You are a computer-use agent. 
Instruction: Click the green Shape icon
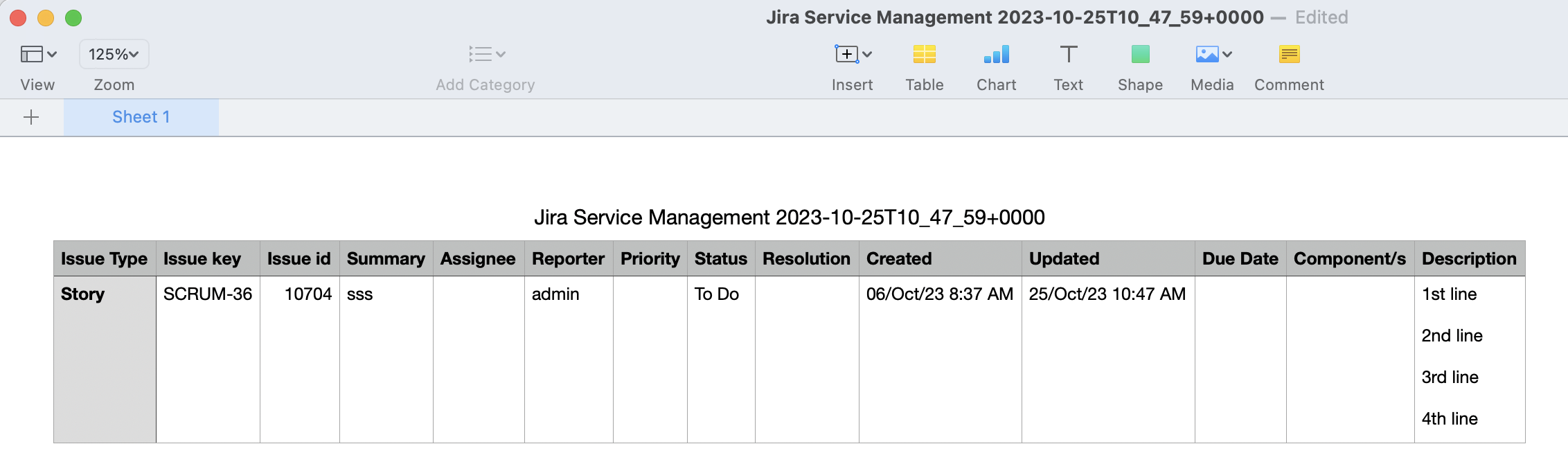click(x=1141, y=54)
